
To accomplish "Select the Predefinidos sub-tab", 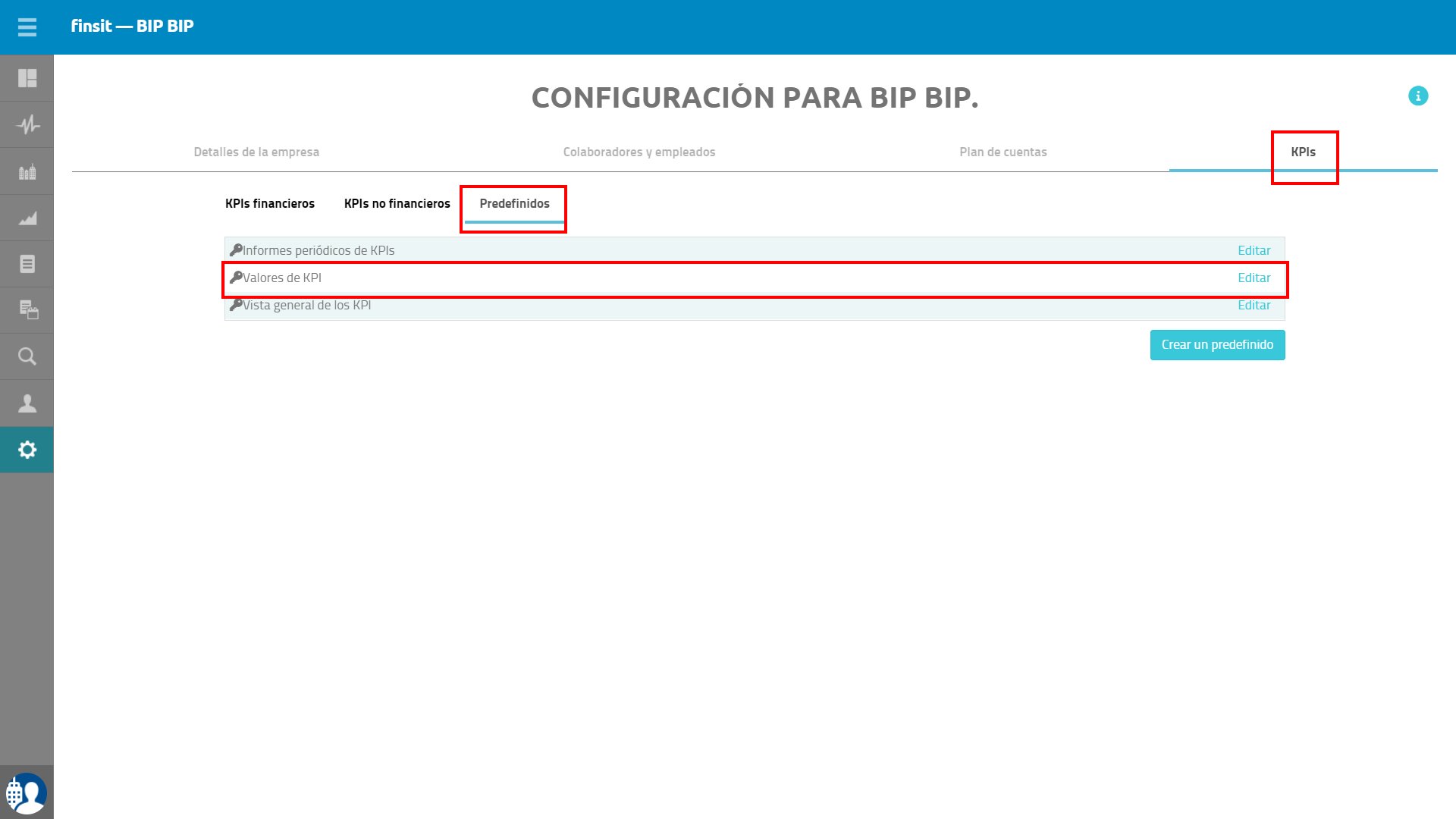I will [515, 203].
